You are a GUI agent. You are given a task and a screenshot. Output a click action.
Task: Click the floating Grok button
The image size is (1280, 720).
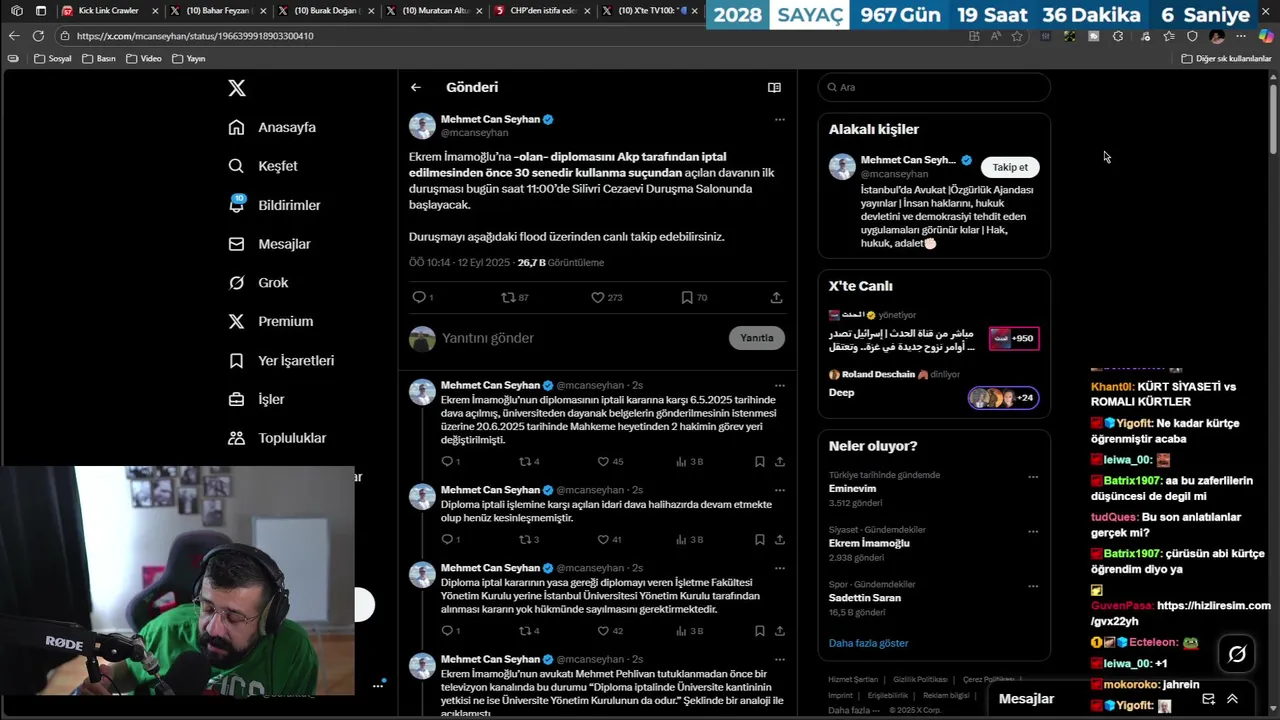click(1237, 654)
